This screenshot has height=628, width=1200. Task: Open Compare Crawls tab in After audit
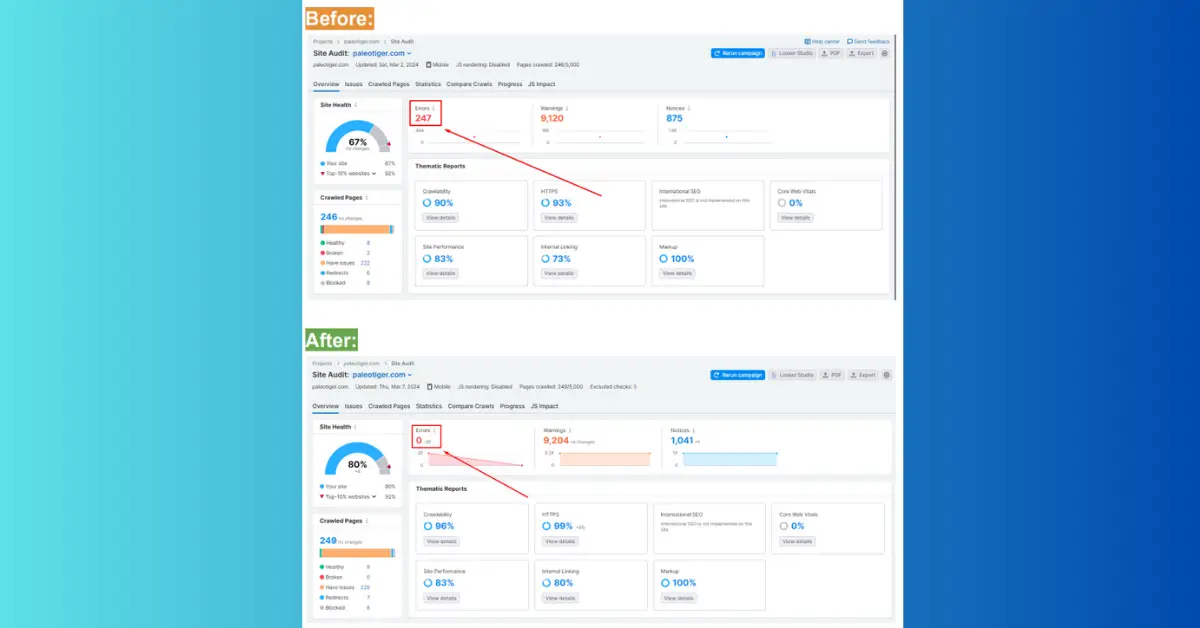click(470, 406)
